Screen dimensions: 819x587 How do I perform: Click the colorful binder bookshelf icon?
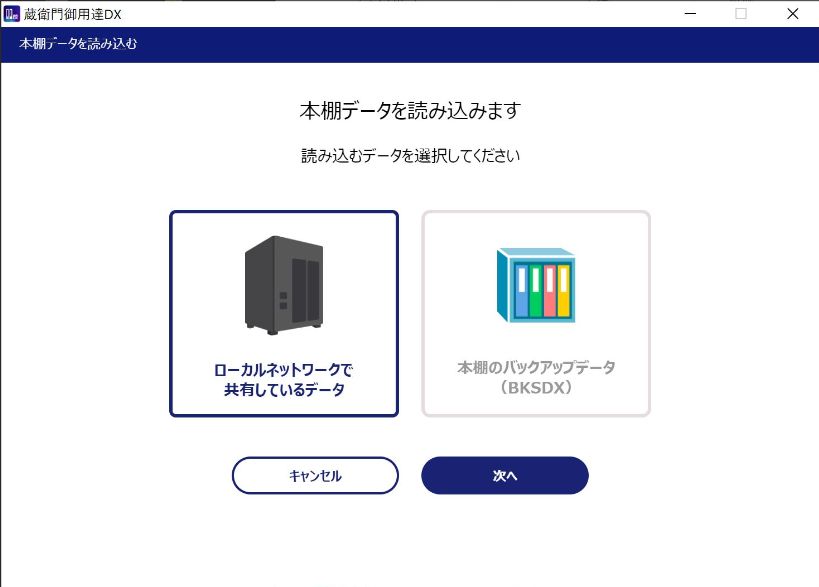click(536, 285)
